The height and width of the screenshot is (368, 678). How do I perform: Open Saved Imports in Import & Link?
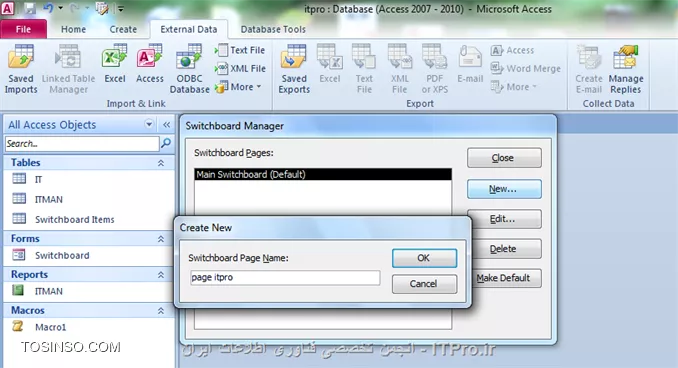[21, 69]
